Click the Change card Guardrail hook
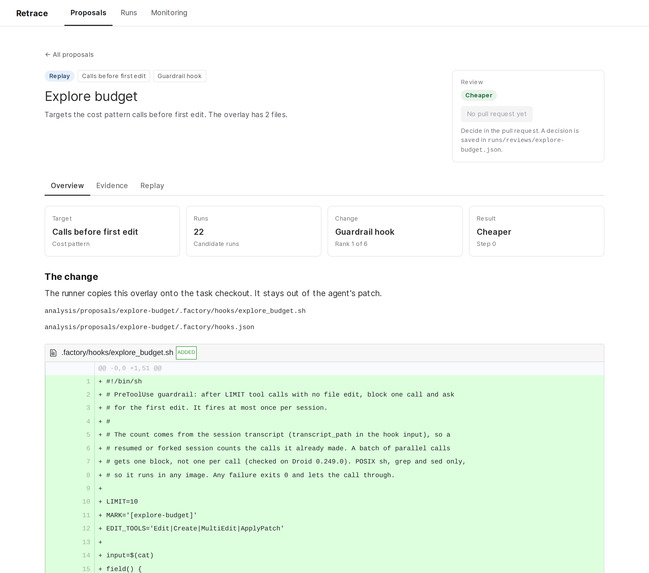The height and width of the screenshot is (573, 649). (395, 231)
